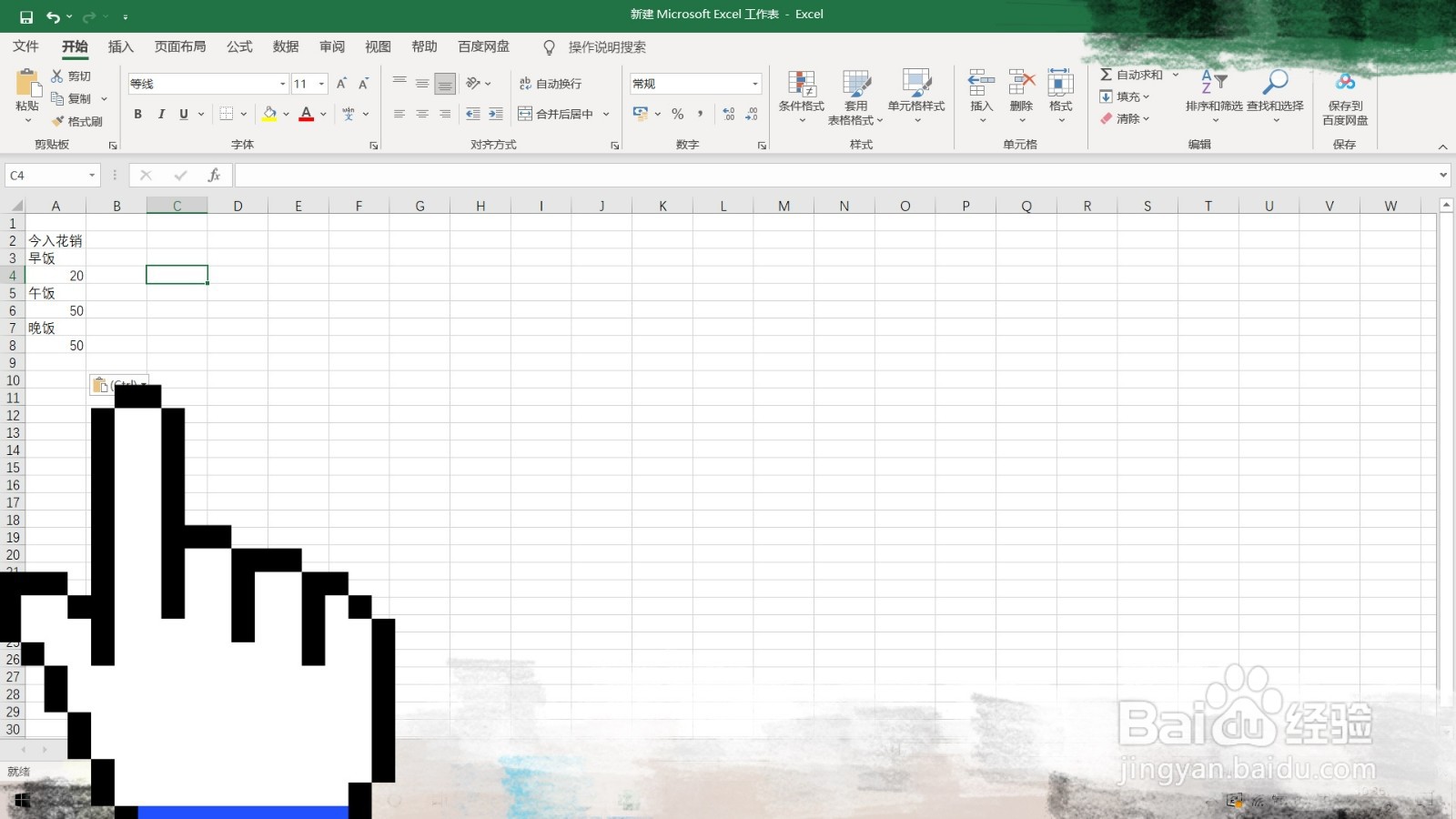Screen dimensions: 1456x819
Task: Switch to 插入 Insert tab
Action: pos(120,46)
